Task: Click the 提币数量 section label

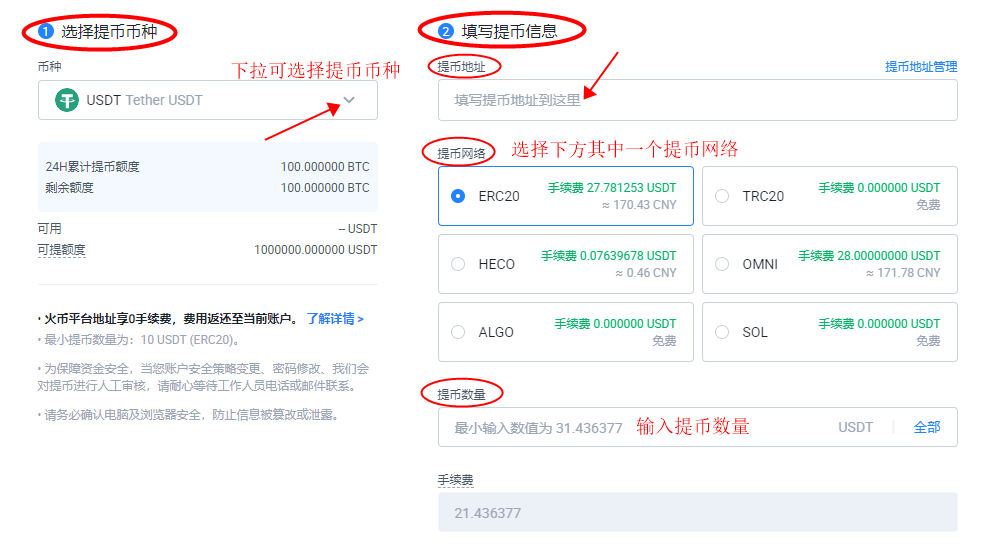Action: pos(461,395)
